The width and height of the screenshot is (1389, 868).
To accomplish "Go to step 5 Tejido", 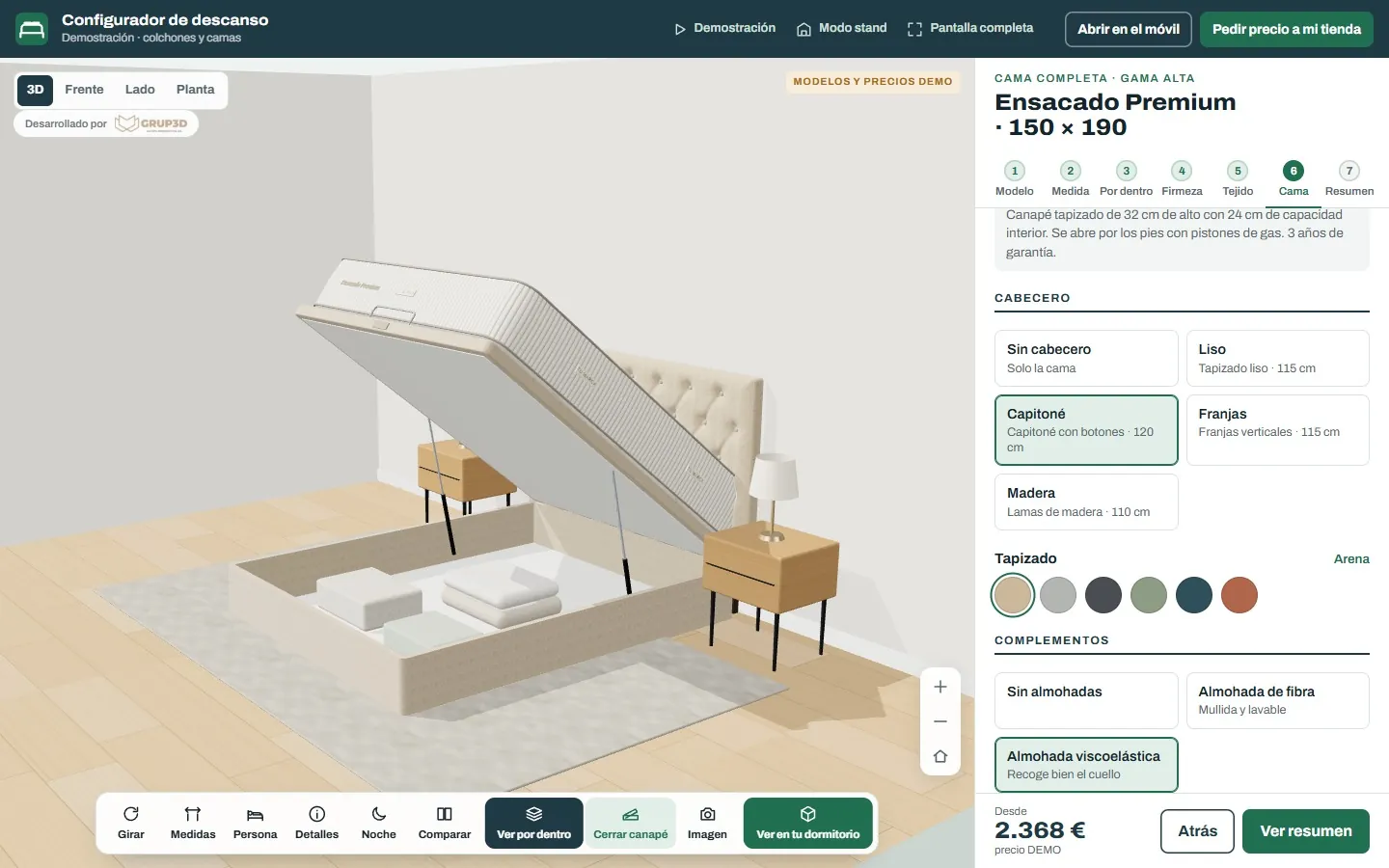I will click(1238, 178).
